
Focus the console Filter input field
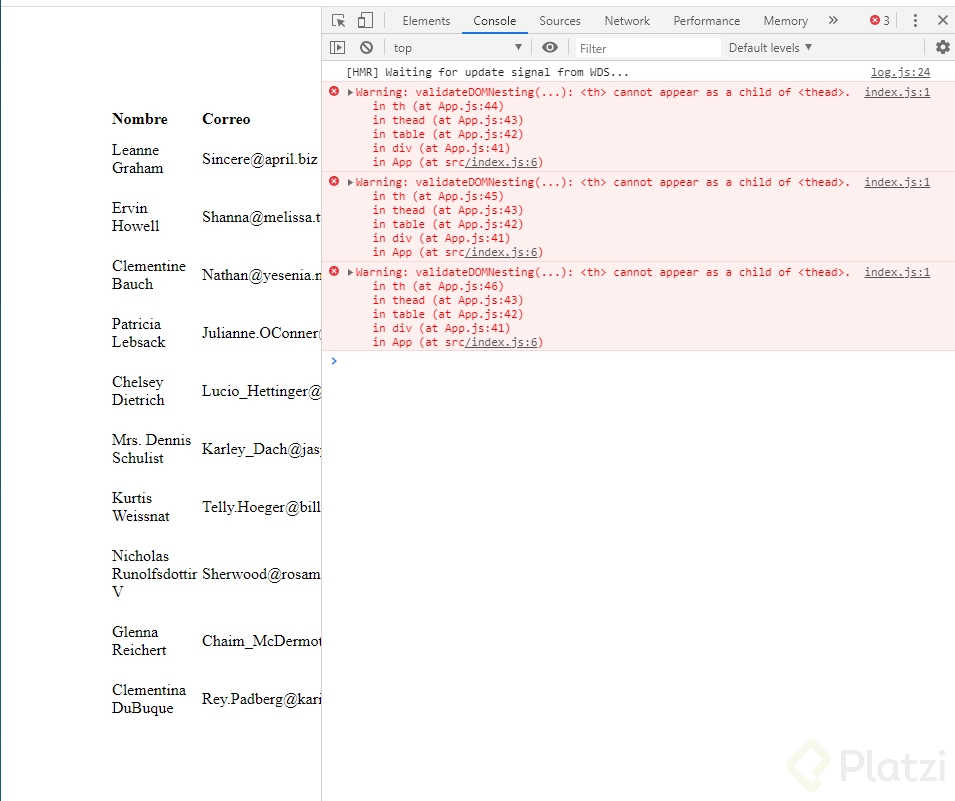pyautogui.click(x=648, y=48)
